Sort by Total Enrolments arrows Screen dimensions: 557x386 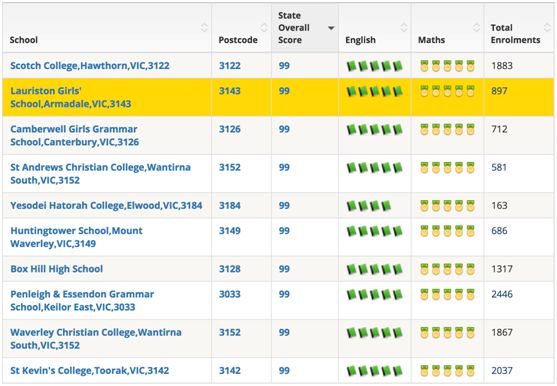coord(547,27)
